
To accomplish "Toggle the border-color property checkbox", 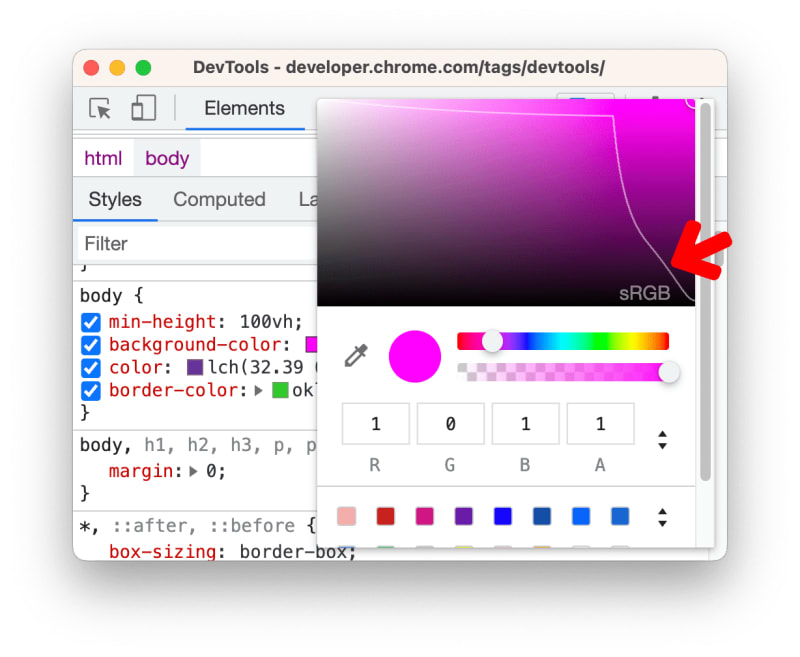I will (91, 390).
